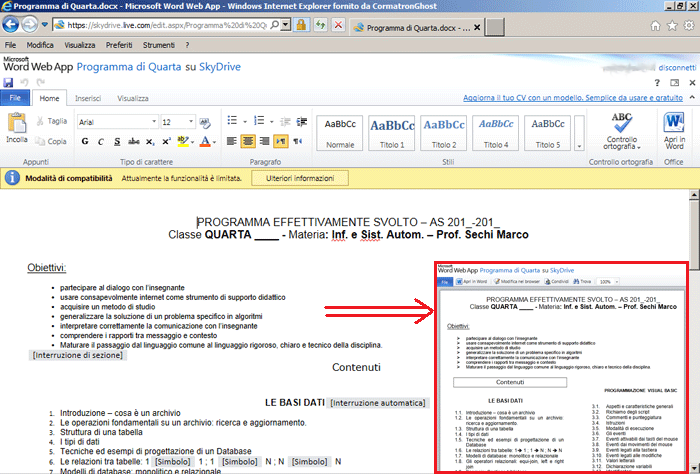Open the highlight color dropdown arrow
This screenshot has width=700, height=474.
tap(192, 142)
